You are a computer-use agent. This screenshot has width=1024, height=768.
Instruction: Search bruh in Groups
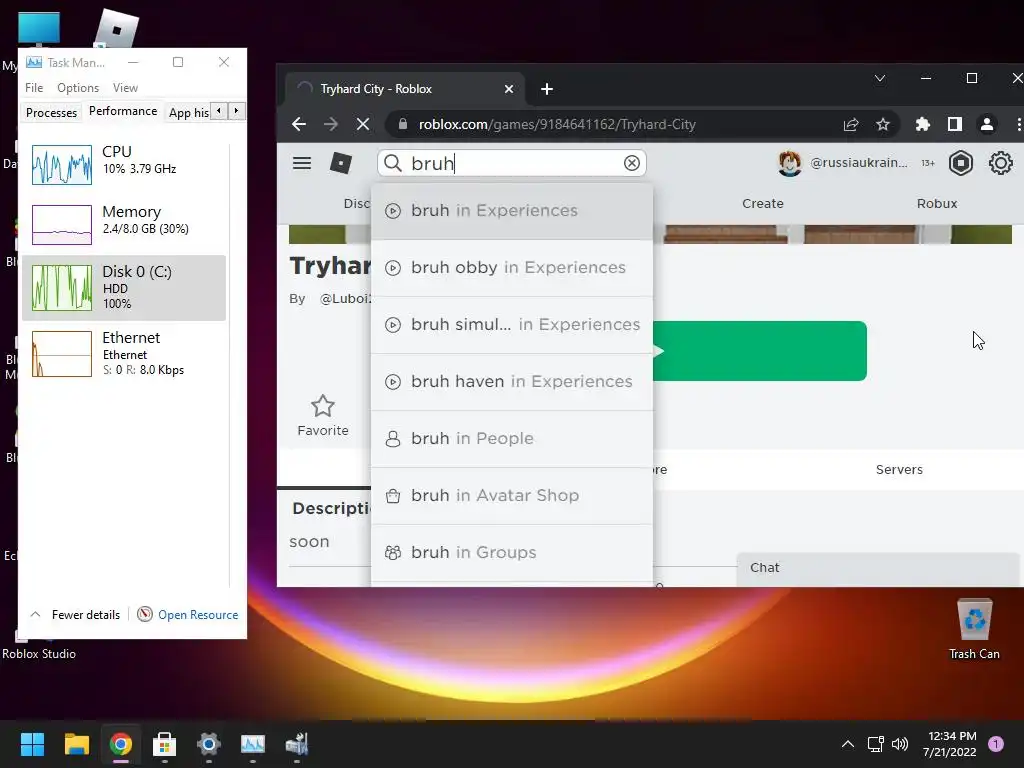pos(512,552)
